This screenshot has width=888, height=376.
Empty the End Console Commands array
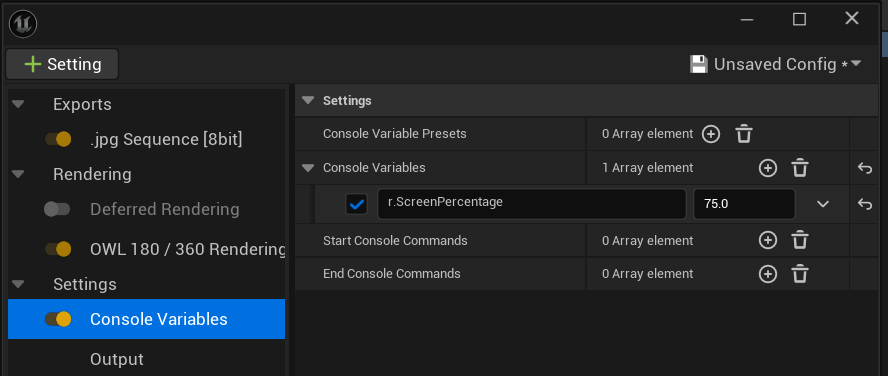(x=800, y=274)
